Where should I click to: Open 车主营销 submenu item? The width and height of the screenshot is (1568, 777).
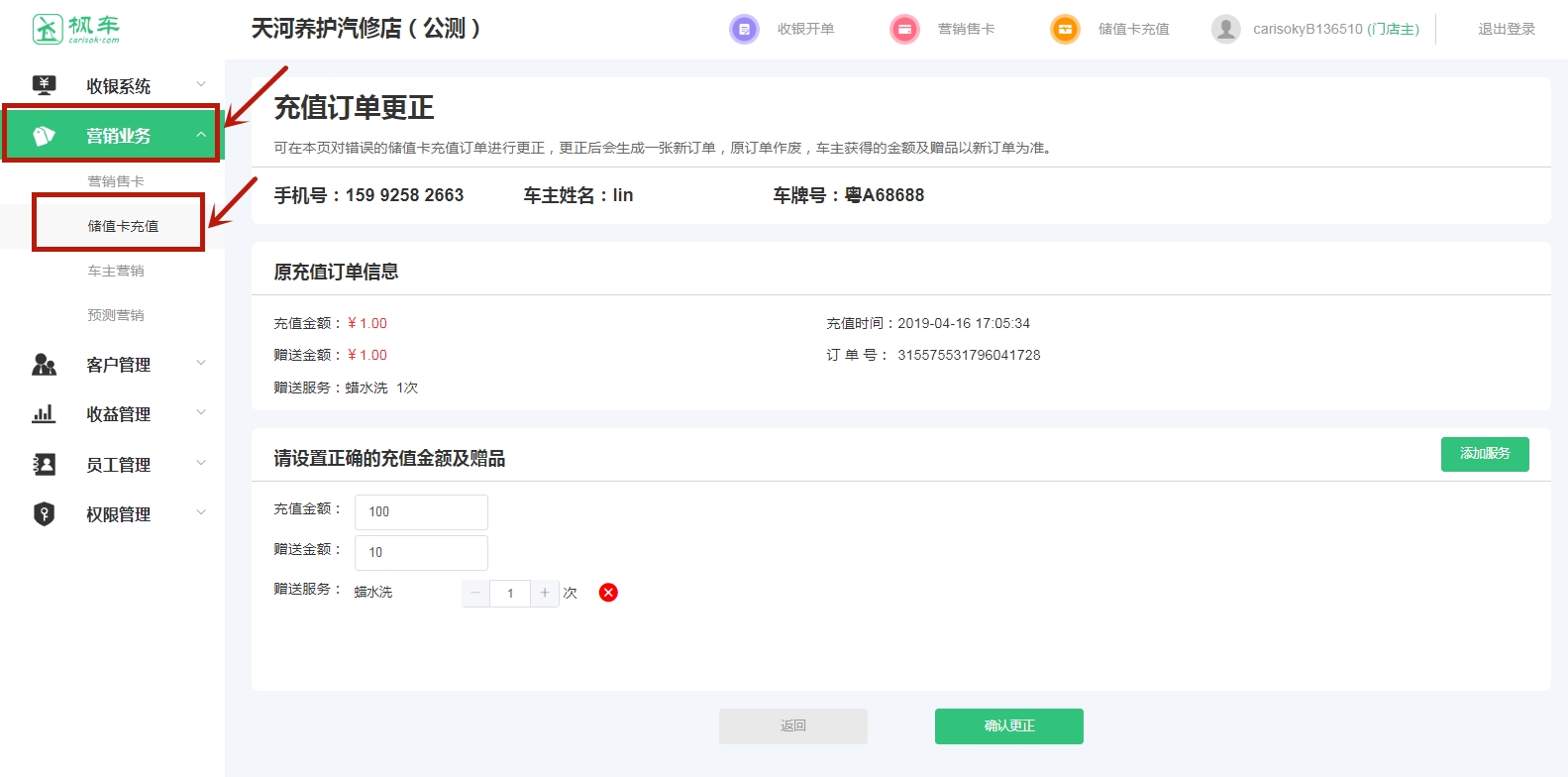click(116, 271)
